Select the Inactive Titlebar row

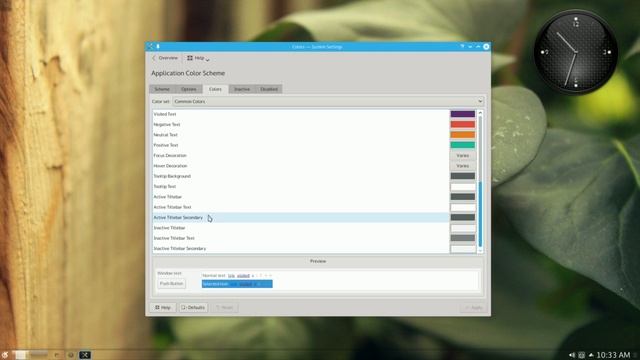tap(301, 228)
